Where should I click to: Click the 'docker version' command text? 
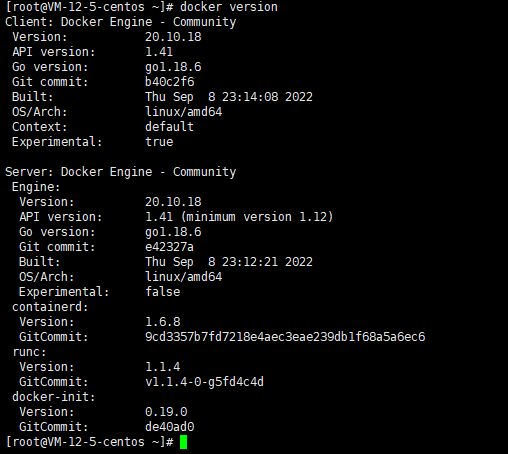[229, 7]
